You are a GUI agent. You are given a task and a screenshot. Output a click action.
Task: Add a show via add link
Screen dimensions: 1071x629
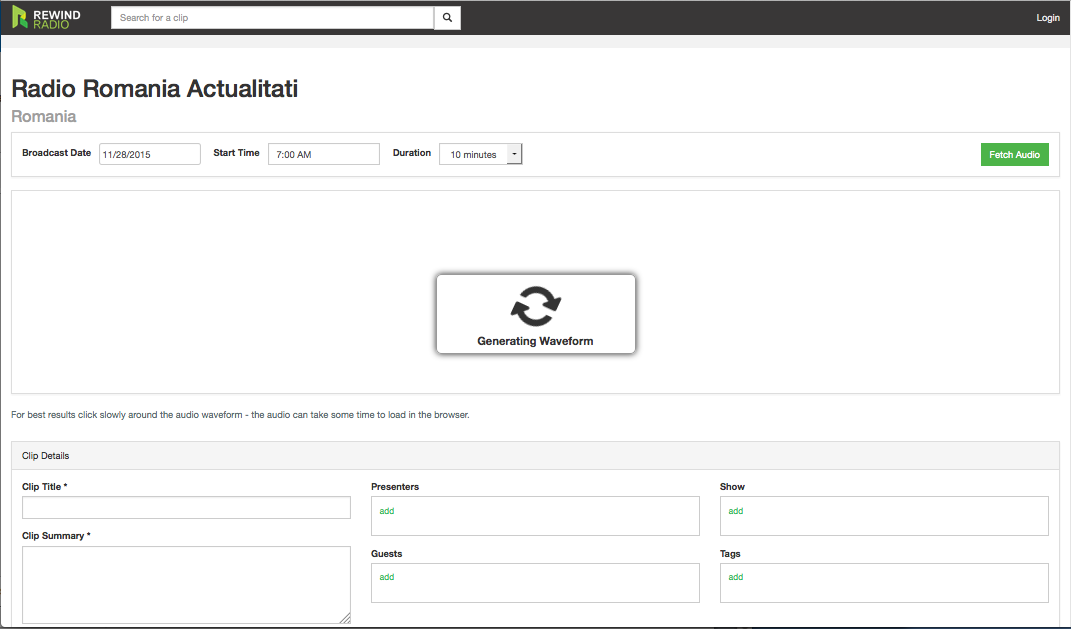[736, 511]
